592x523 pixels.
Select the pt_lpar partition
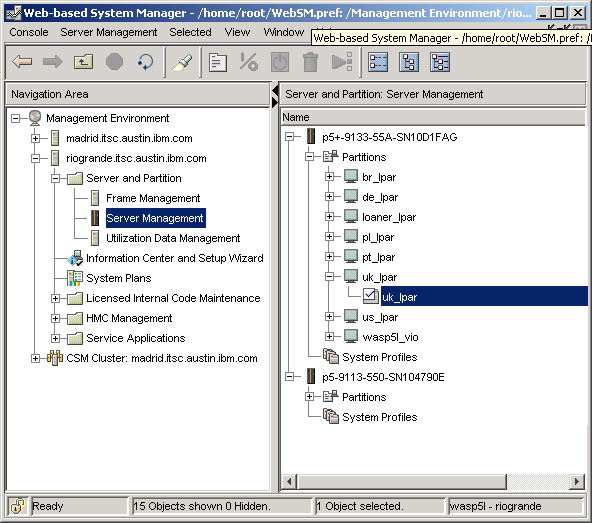(378, 257)
